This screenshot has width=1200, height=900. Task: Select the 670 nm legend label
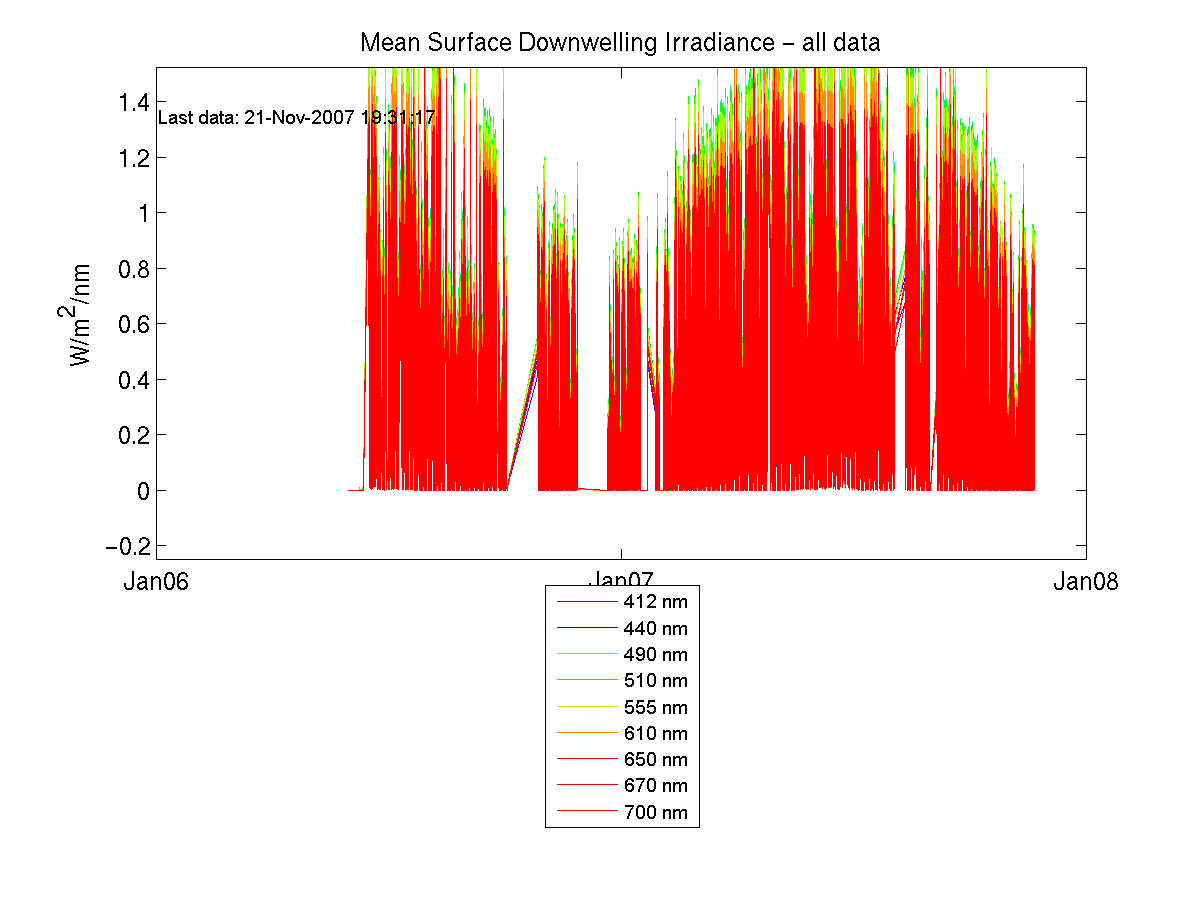click(x=655, y=786)
